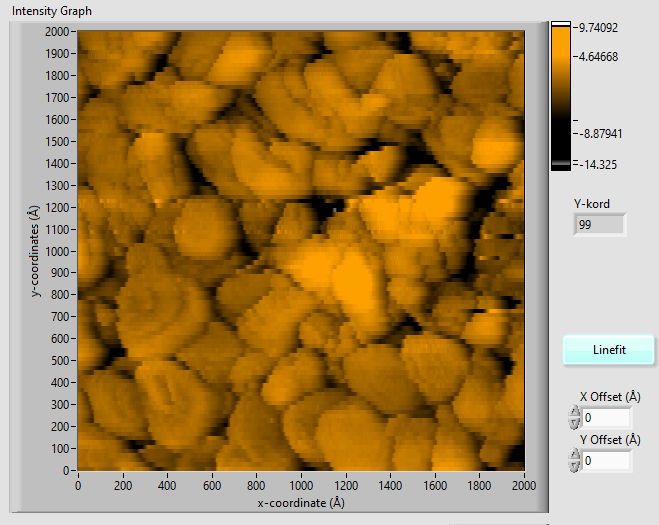Click the x-coordinate (Å) axis label
659x525 pixels.
click(x=300, y=502)
